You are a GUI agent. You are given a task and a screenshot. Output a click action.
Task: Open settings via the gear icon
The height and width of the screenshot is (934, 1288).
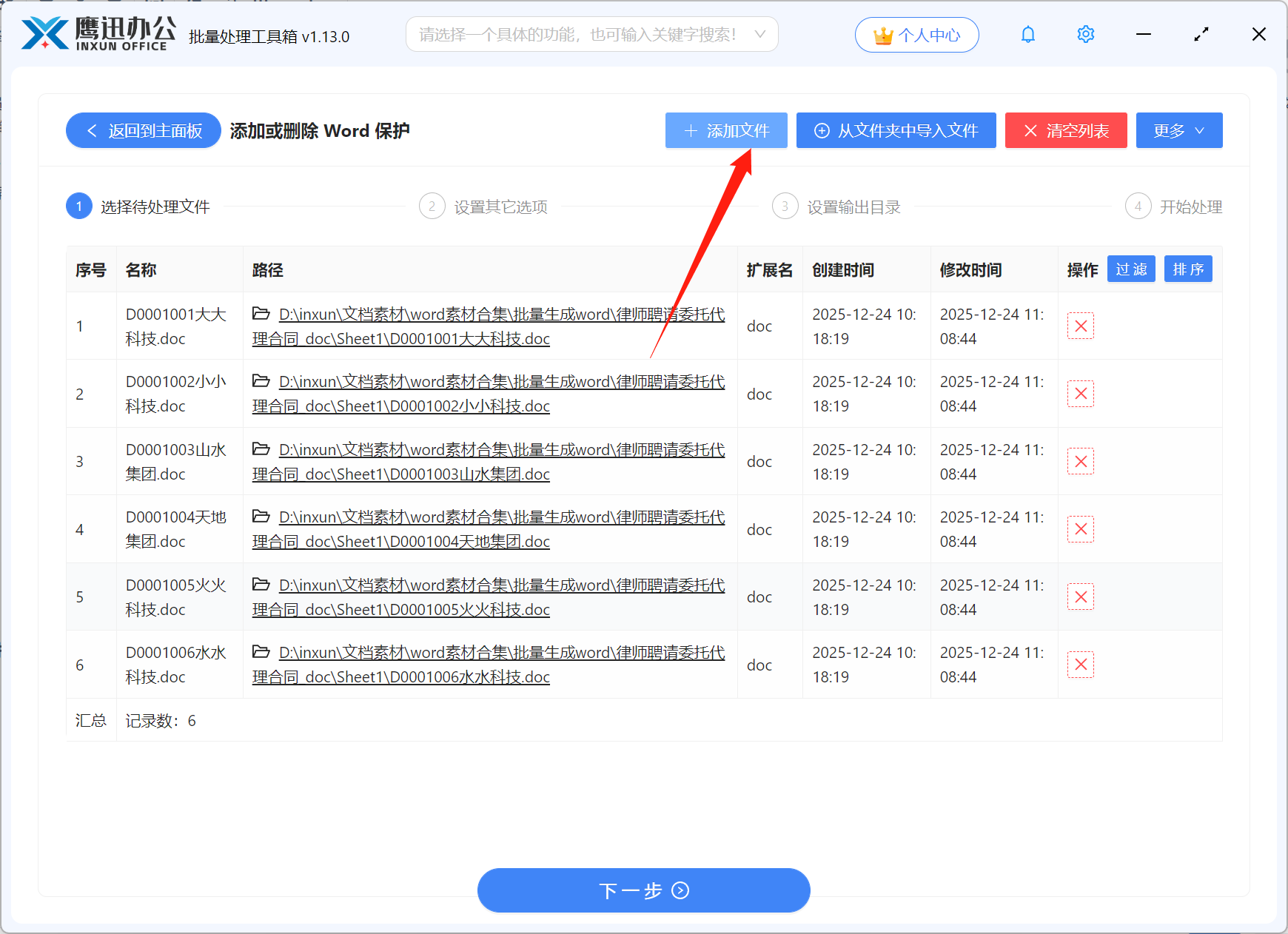click(1086, 35)
